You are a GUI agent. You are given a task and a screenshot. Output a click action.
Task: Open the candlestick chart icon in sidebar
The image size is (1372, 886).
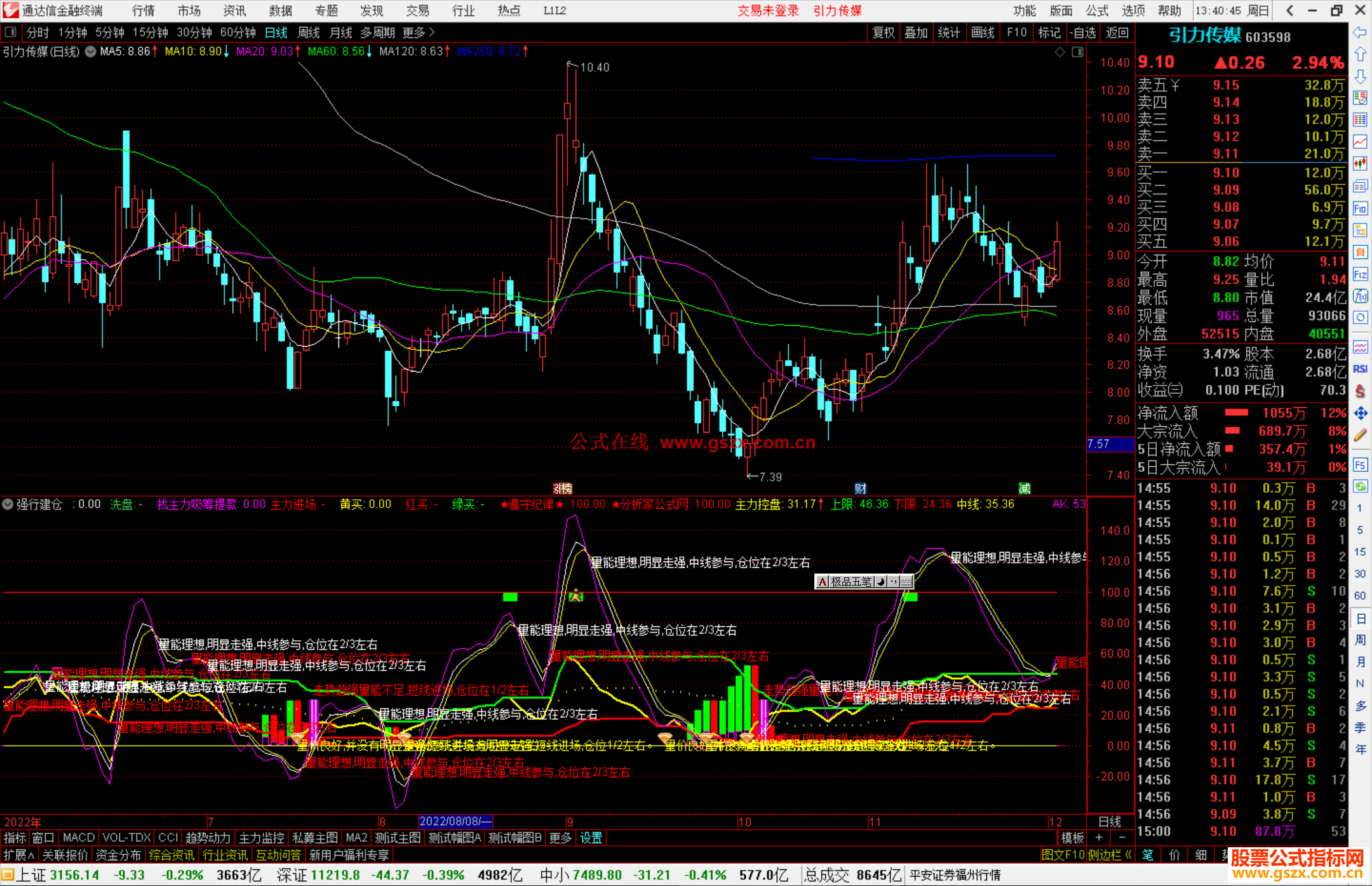[1360, 163]
